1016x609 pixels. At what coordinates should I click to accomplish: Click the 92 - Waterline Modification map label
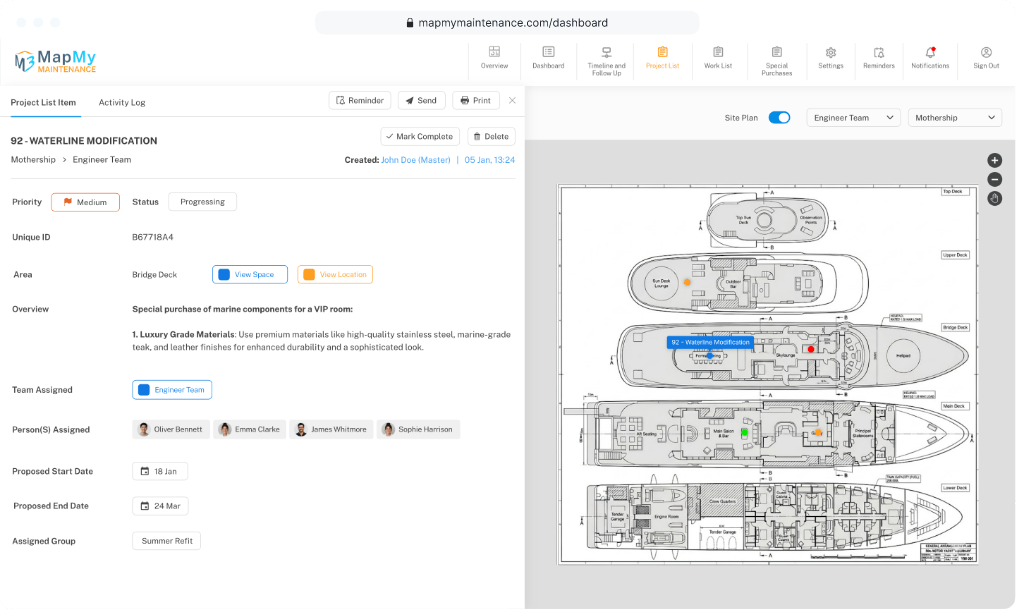(x=710, y=342)
